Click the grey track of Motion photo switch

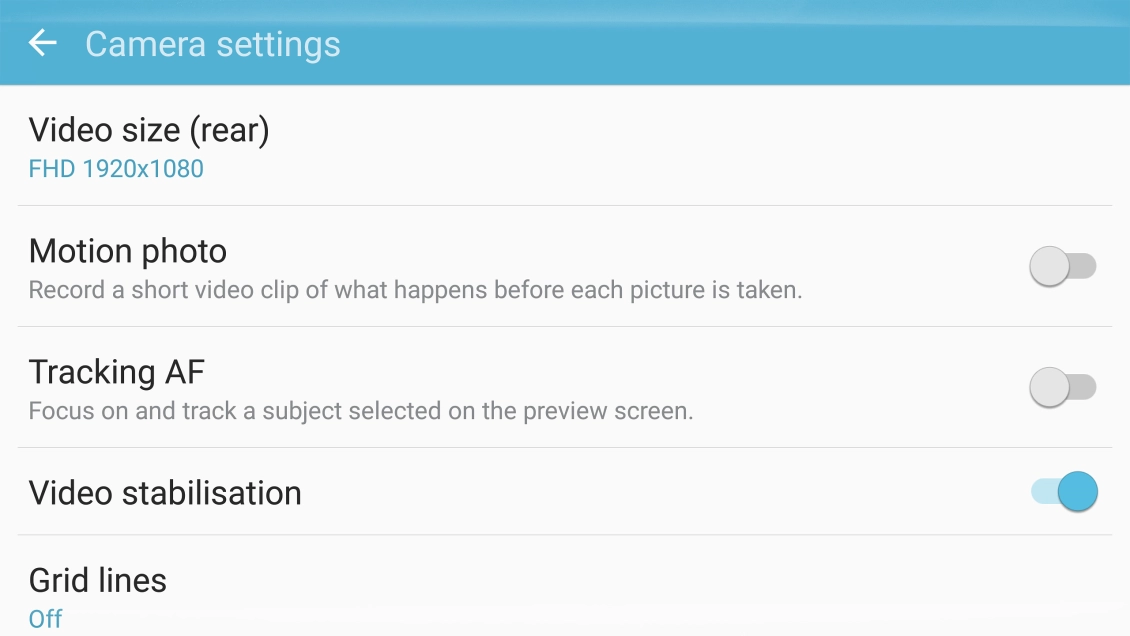pos(1086,267)
